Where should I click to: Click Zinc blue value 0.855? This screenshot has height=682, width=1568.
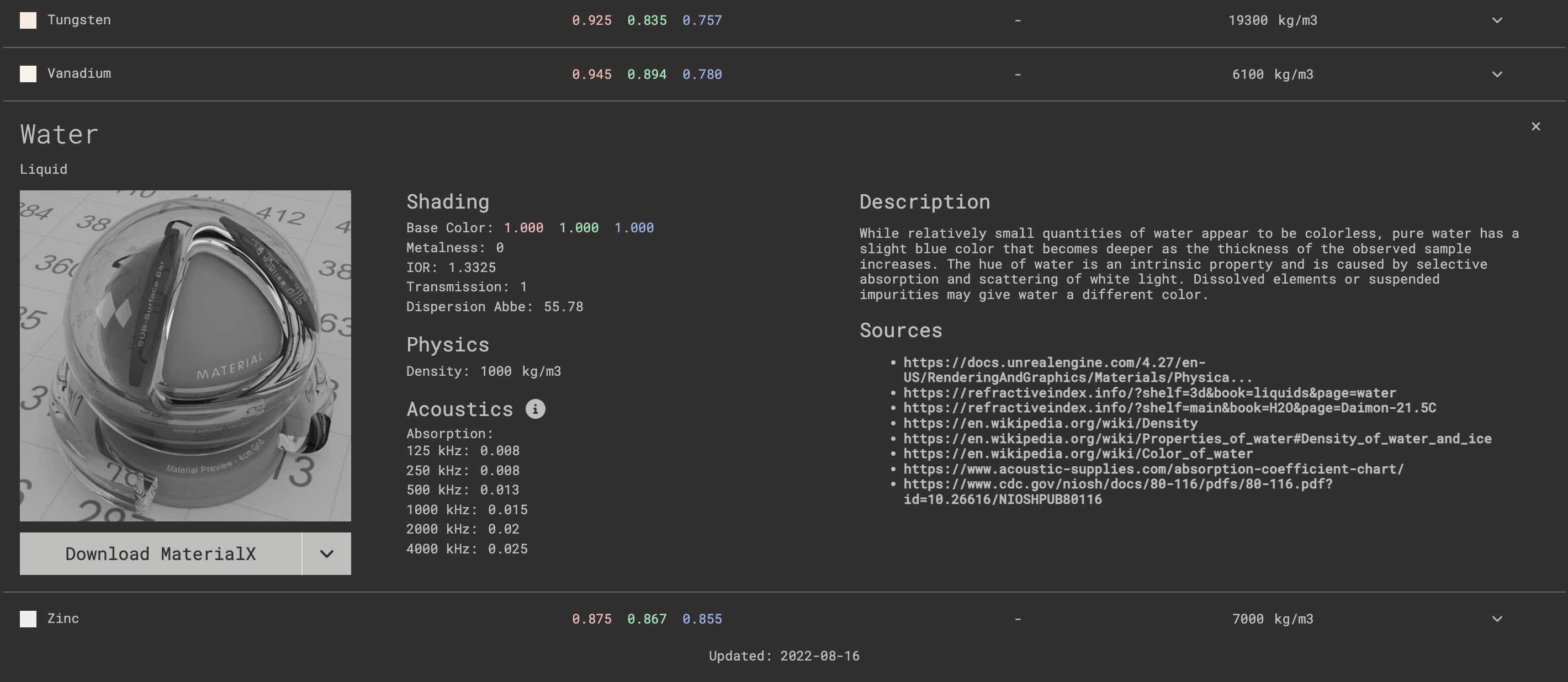click(702, 619)
